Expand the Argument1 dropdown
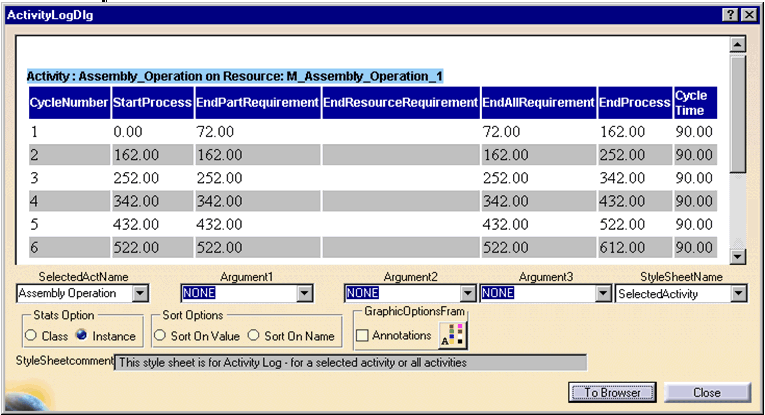Screen dimensions: 765x415 [303, 293]
